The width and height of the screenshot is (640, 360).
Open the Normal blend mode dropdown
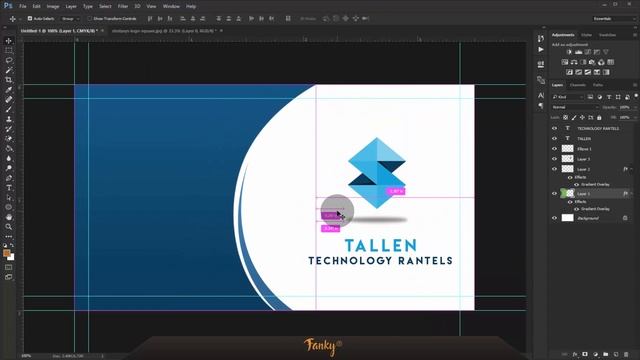click(575, 107)
